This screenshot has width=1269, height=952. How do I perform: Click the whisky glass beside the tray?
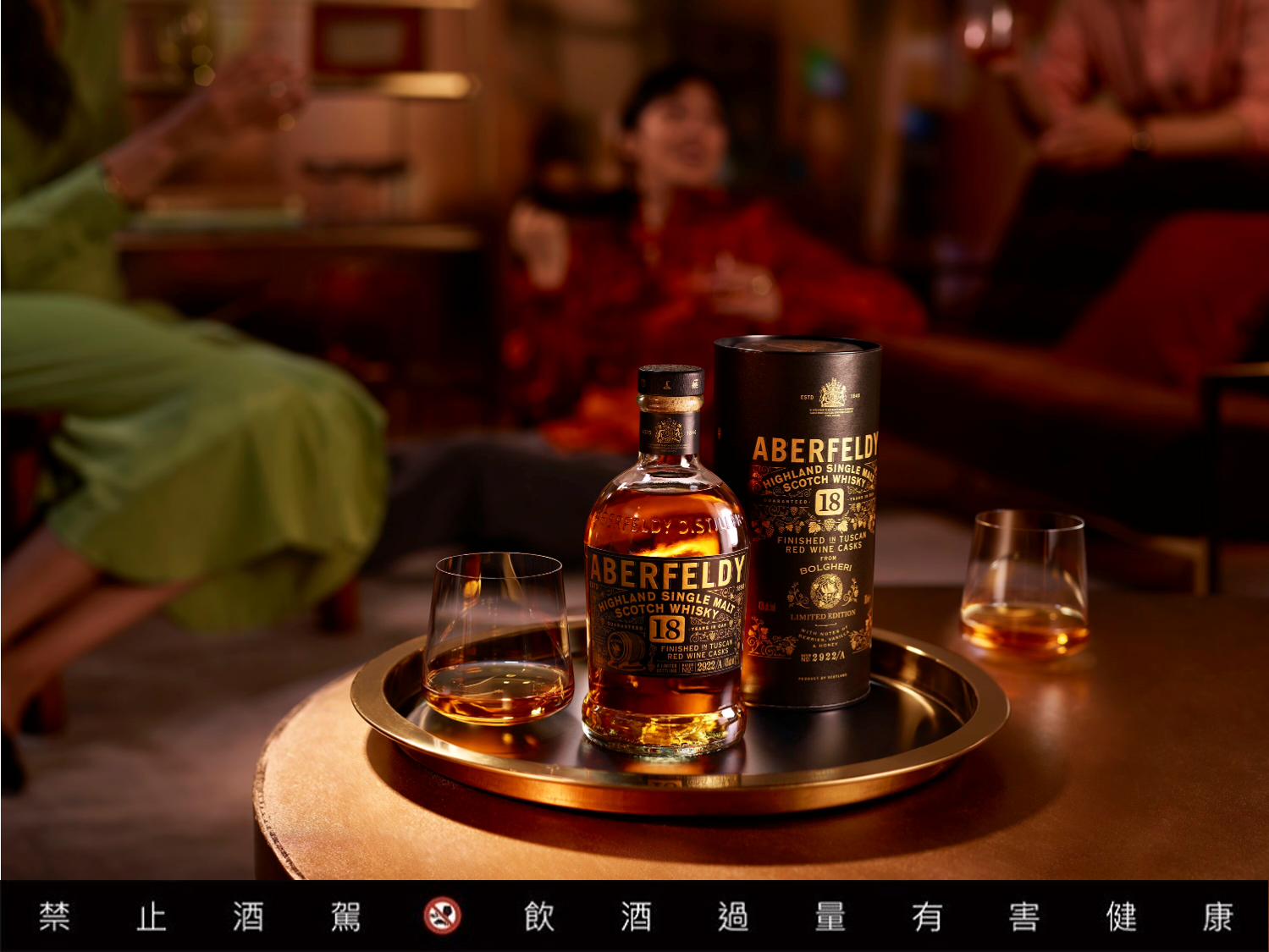tap(1025, 584)
